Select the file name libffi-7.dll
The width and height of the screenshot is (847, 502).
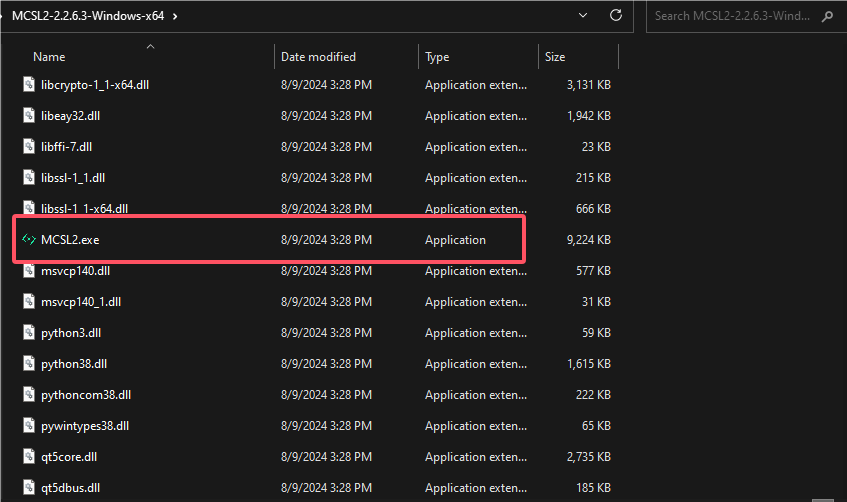pyautogui.click(x=66, y=147)
